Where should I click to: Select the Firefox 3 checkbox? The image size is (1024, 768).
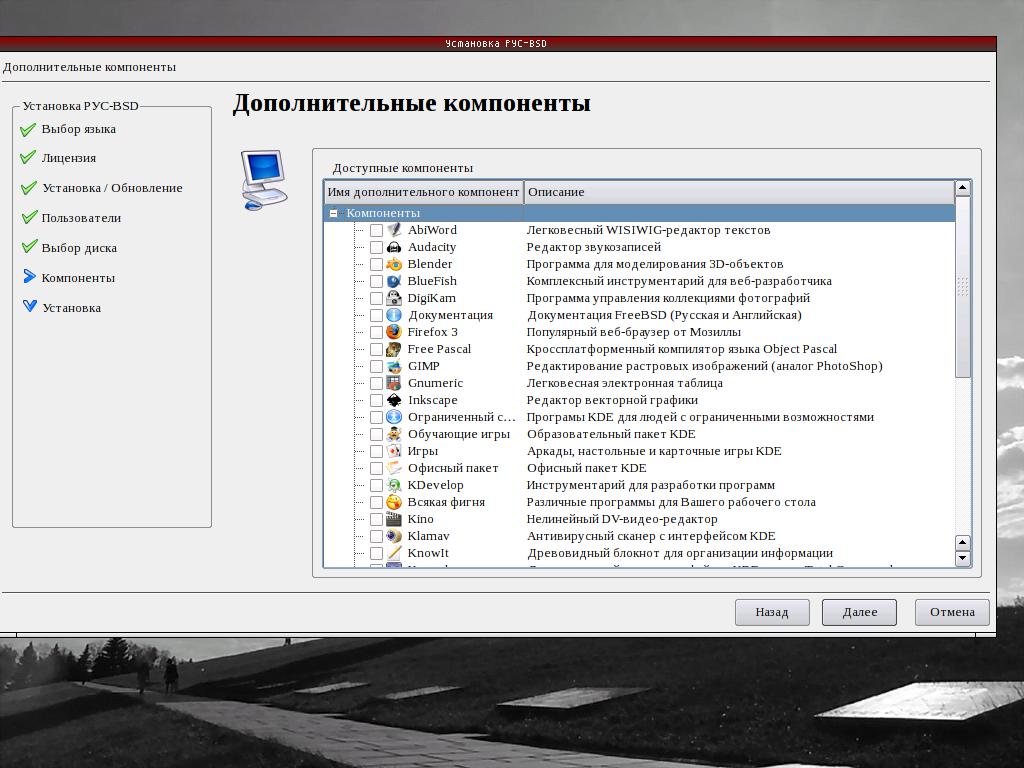coord(376,332)
